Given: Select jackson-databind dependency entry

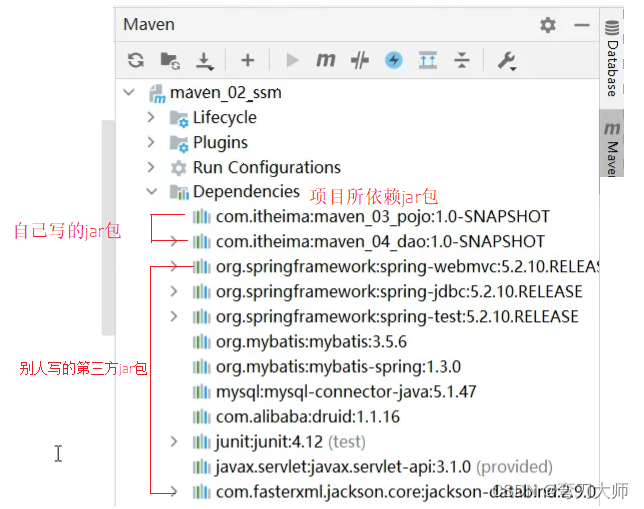Looking at the screenshot, I should coord(406,492).
